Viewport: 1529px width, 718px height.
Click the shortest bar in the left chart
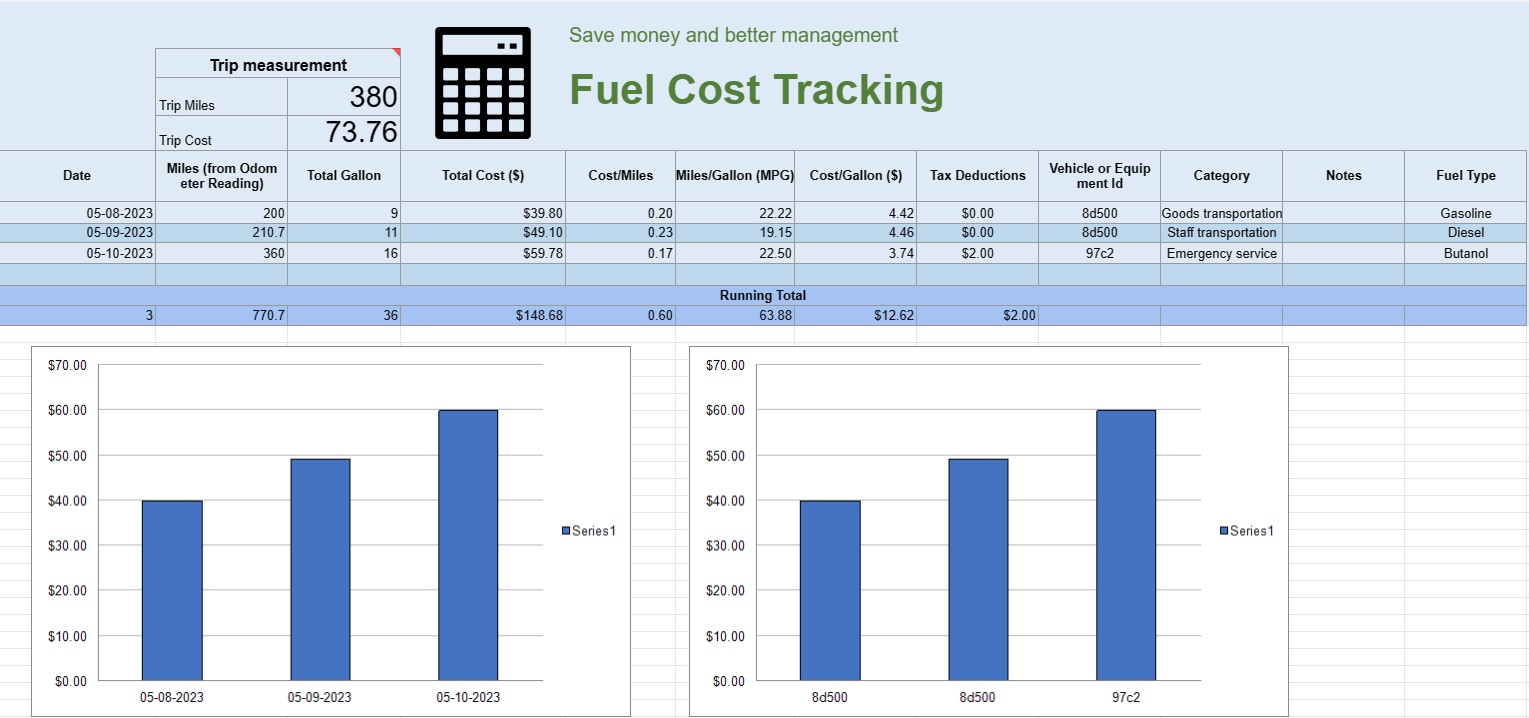(x=171, y=588)
